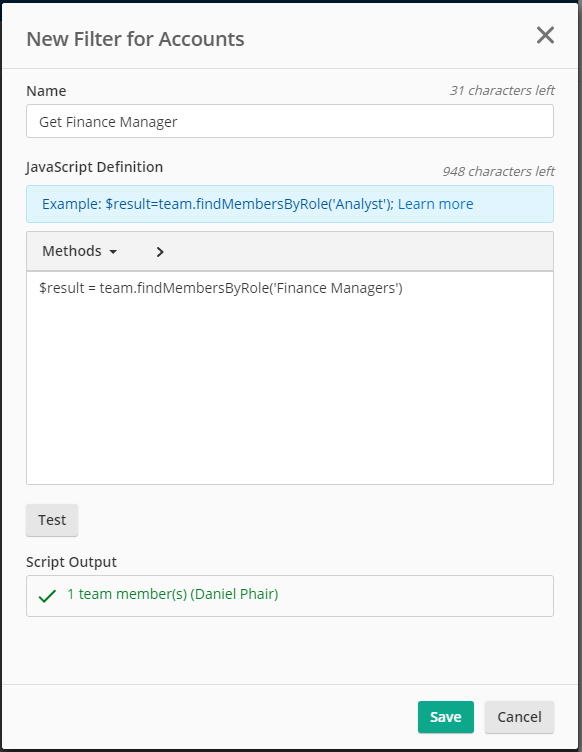
Task: Click the caret arrow next to Methods
Action: click(113, 252)
